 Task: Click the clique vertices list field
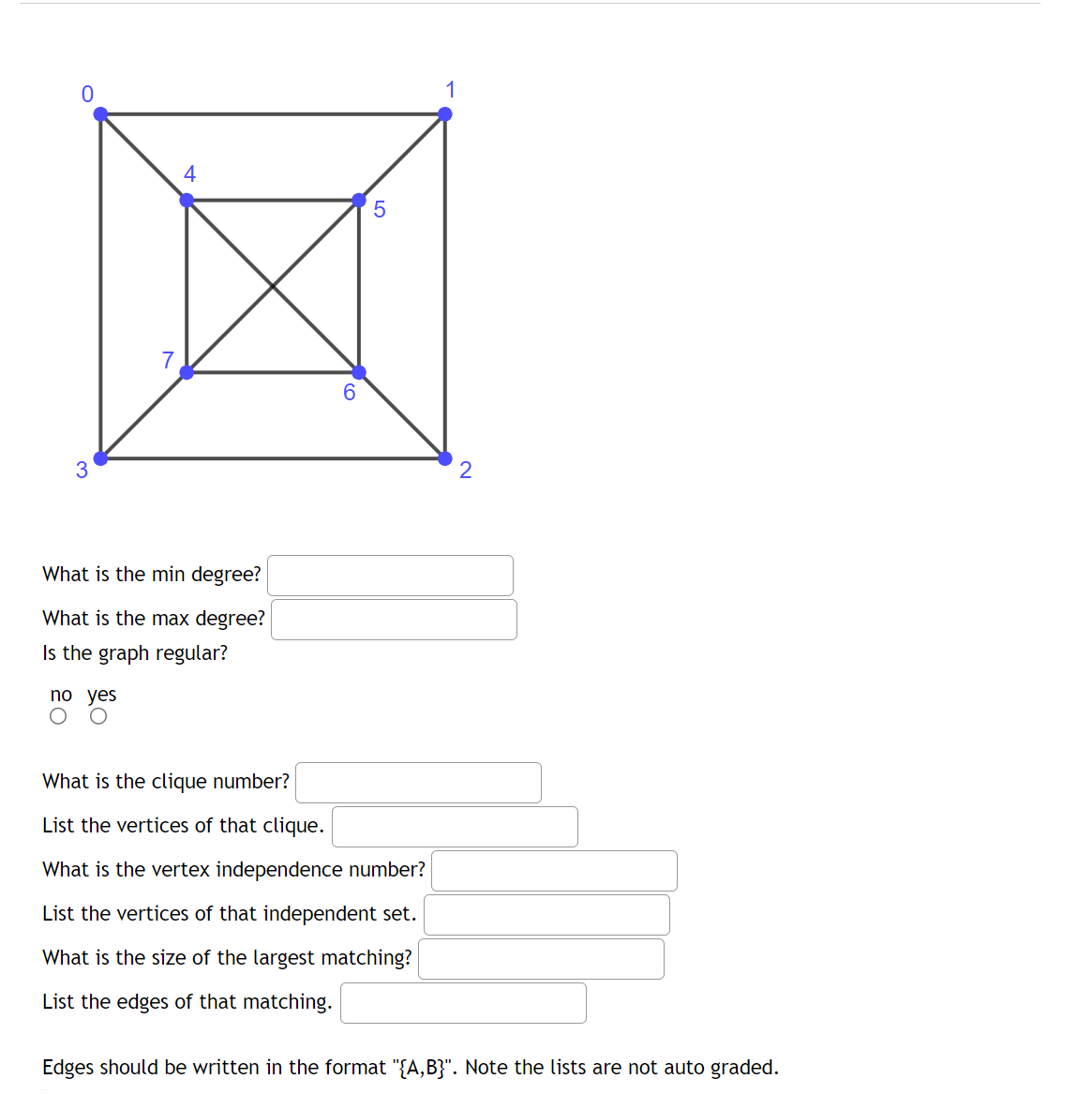point(455,826)
